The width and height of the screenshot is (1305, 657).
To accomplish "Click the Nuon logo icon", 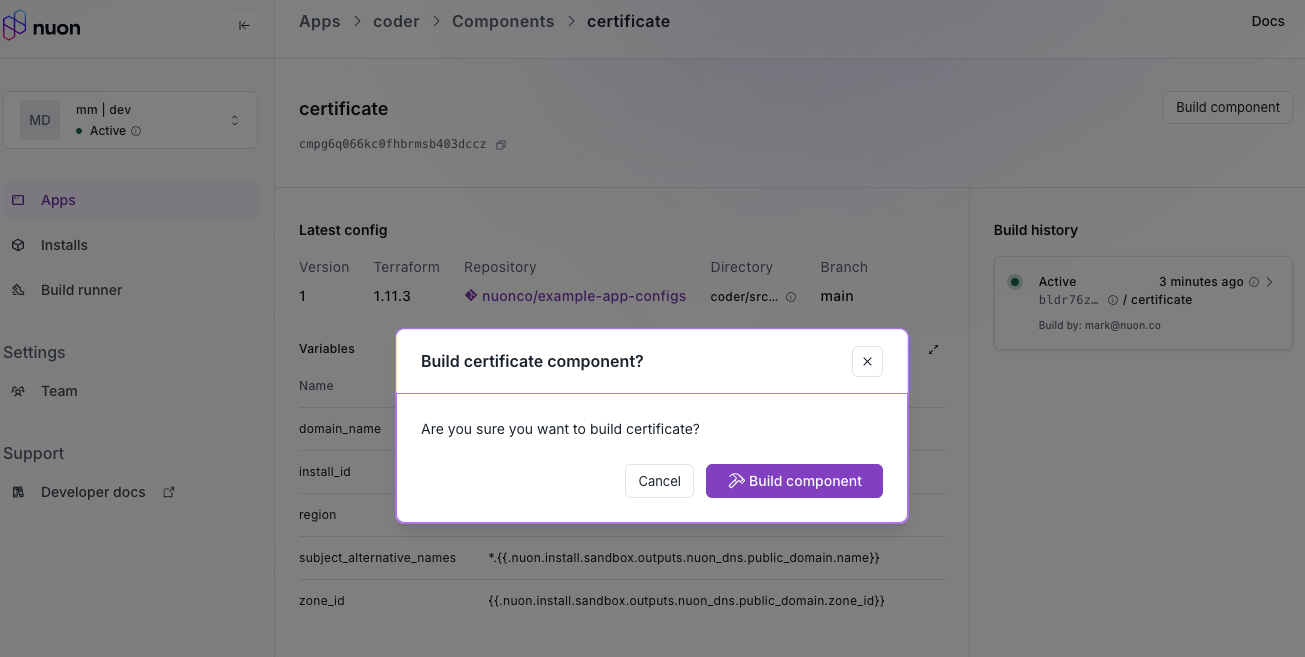I will 14,26.
